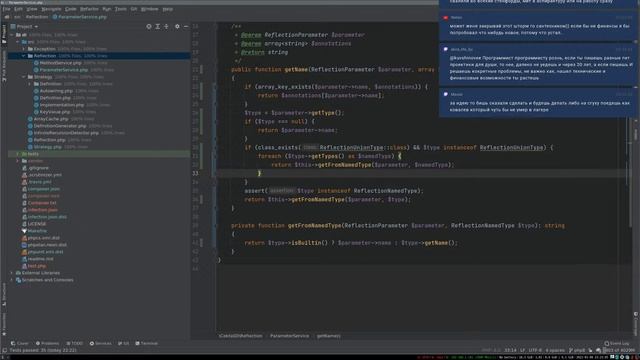This screenshot has width=640, height=360.
Task: Open the Window menu
Action: pyautogui.click(x=149, y=9)
